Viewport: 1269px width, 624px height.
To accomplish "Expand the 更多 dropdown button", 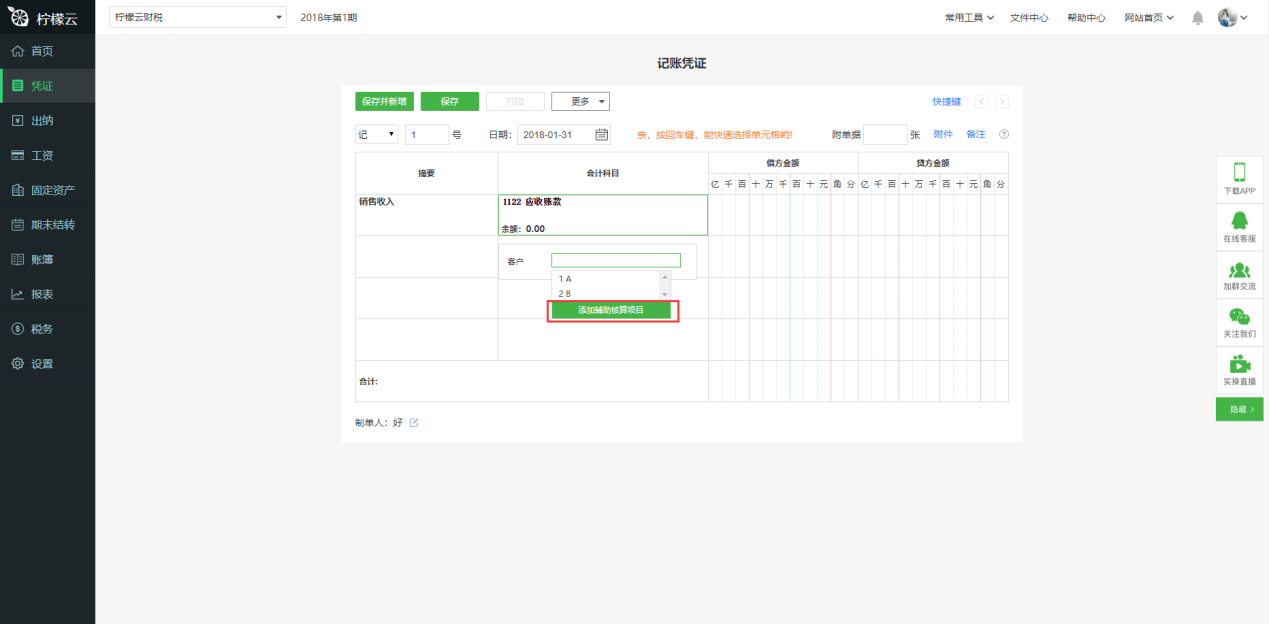I will pyautogui.click(x=580, y=101).
